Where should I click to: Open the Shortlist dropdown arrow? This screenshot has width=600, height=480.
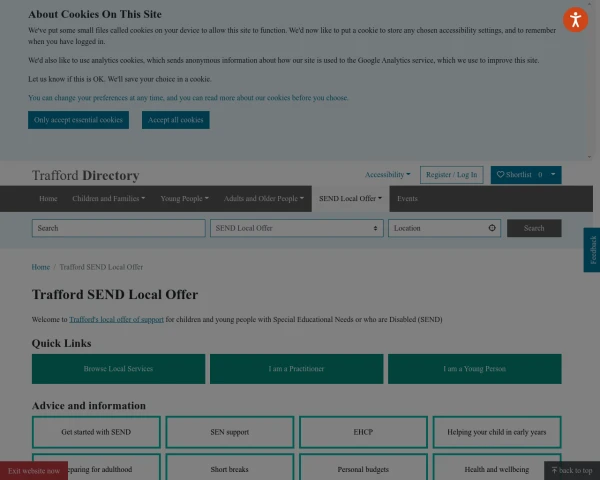pyautogui.click(x=553, y=175)
